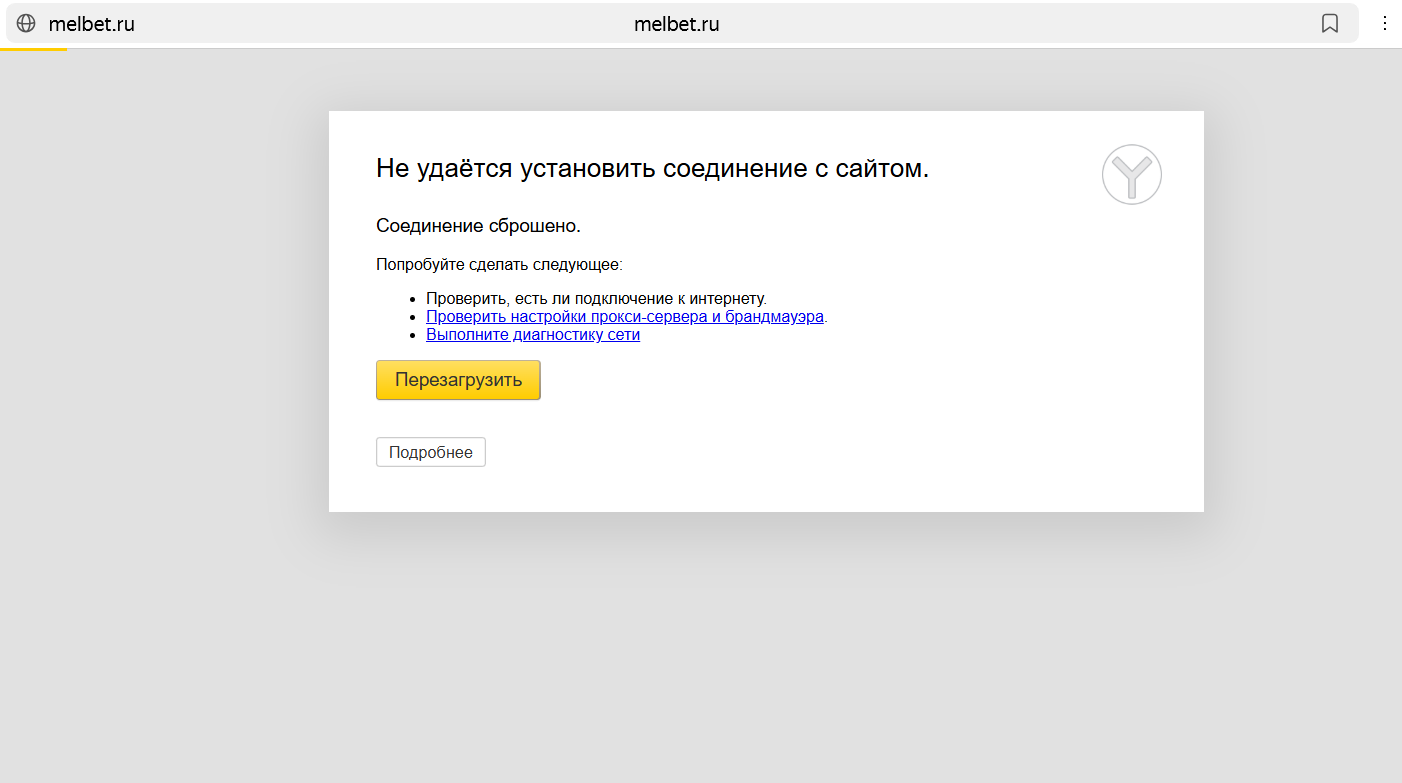Open details with the Подробнее button
The width and height of the screenshot is (1402, 783).
coord(431,452)
